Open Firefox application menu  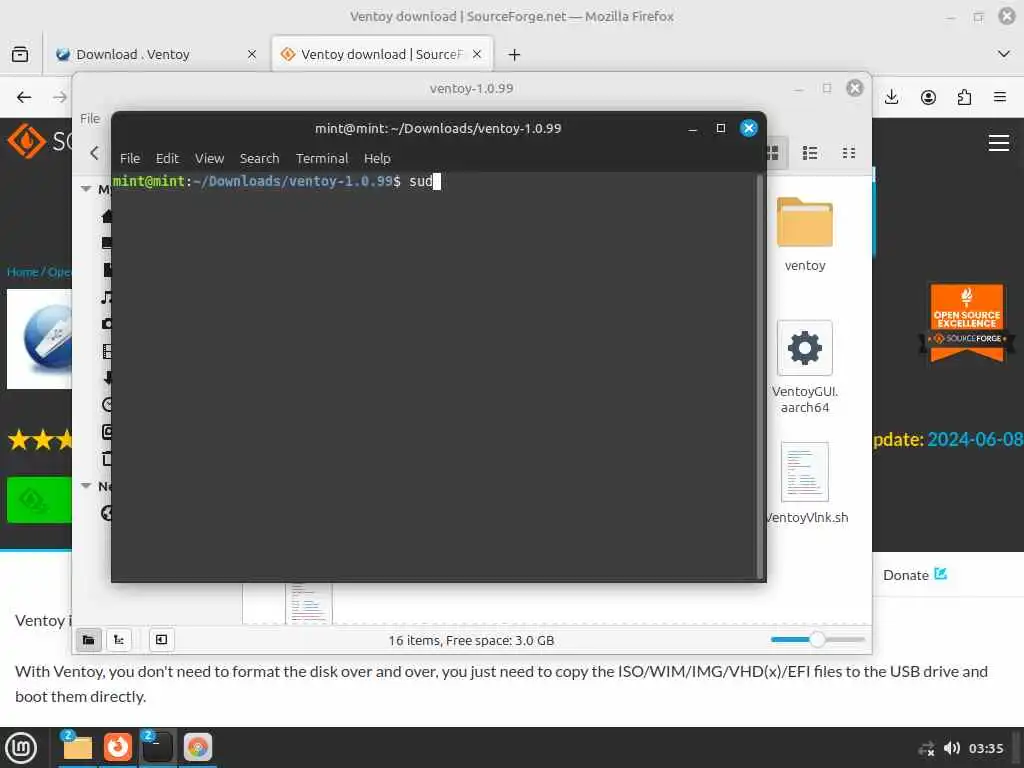pos(1000,97)
